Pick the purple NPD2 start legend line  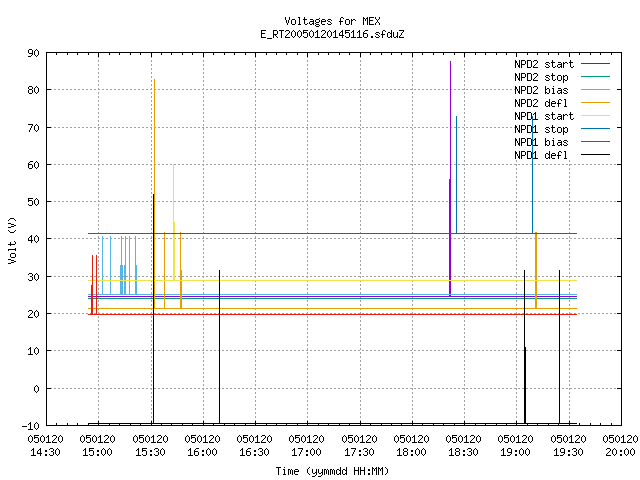[596, 64]
